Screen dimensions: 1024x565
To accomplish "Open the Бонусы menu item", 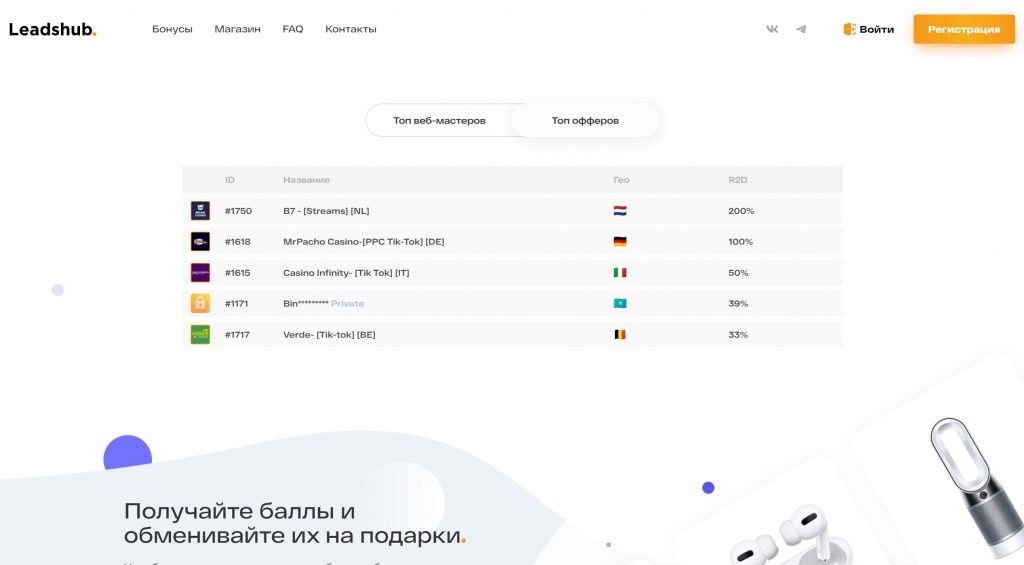I will point(172,29).
